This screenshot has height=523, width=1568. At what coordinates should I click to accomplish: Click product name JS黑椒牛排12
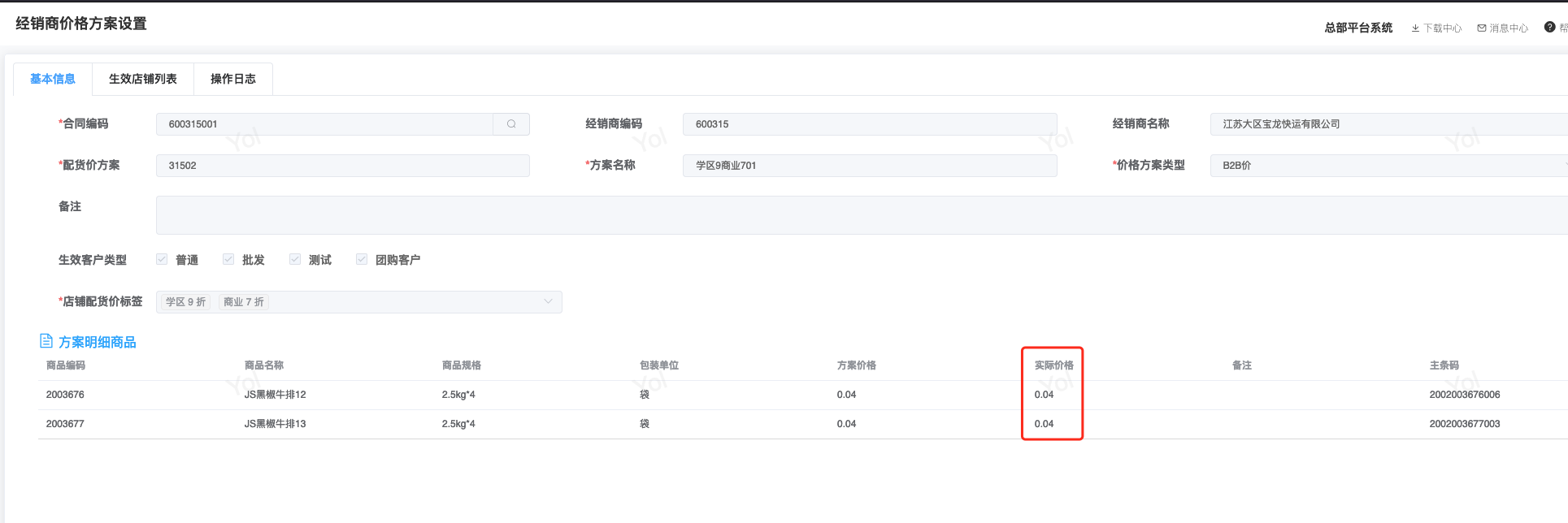(276, 395)
